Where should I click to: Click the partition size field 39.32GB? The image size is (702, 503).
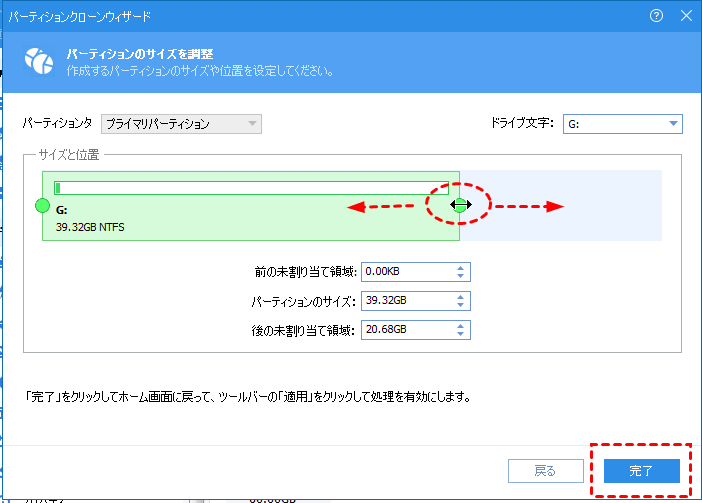click(415, 301)
